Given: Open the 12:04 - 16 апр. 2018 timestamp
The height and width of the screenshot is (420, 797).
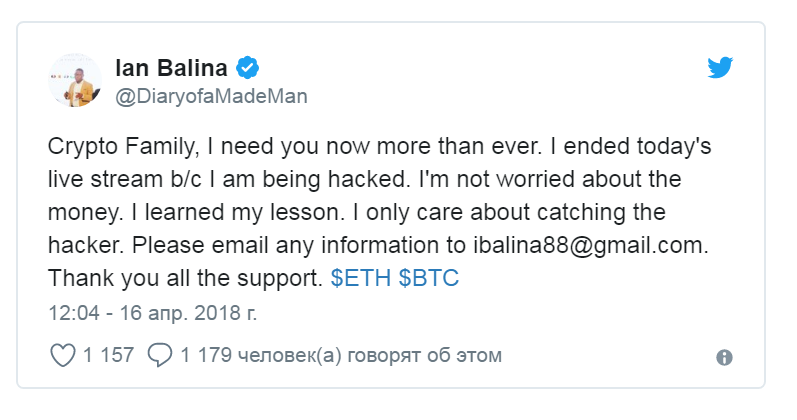Looking at the screenshot, I should [152, 313].
